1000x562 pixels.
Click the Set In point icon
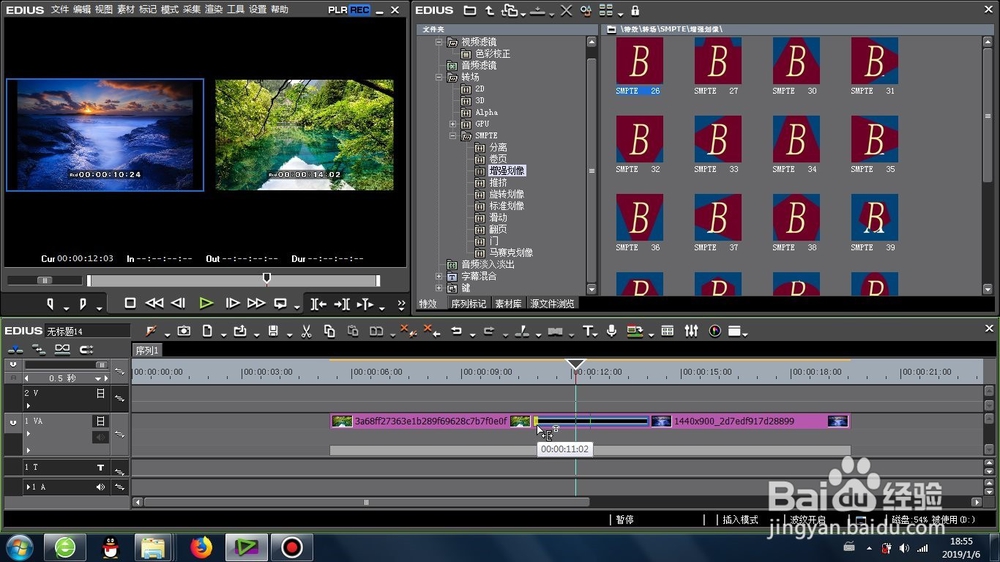coord(50,304)
